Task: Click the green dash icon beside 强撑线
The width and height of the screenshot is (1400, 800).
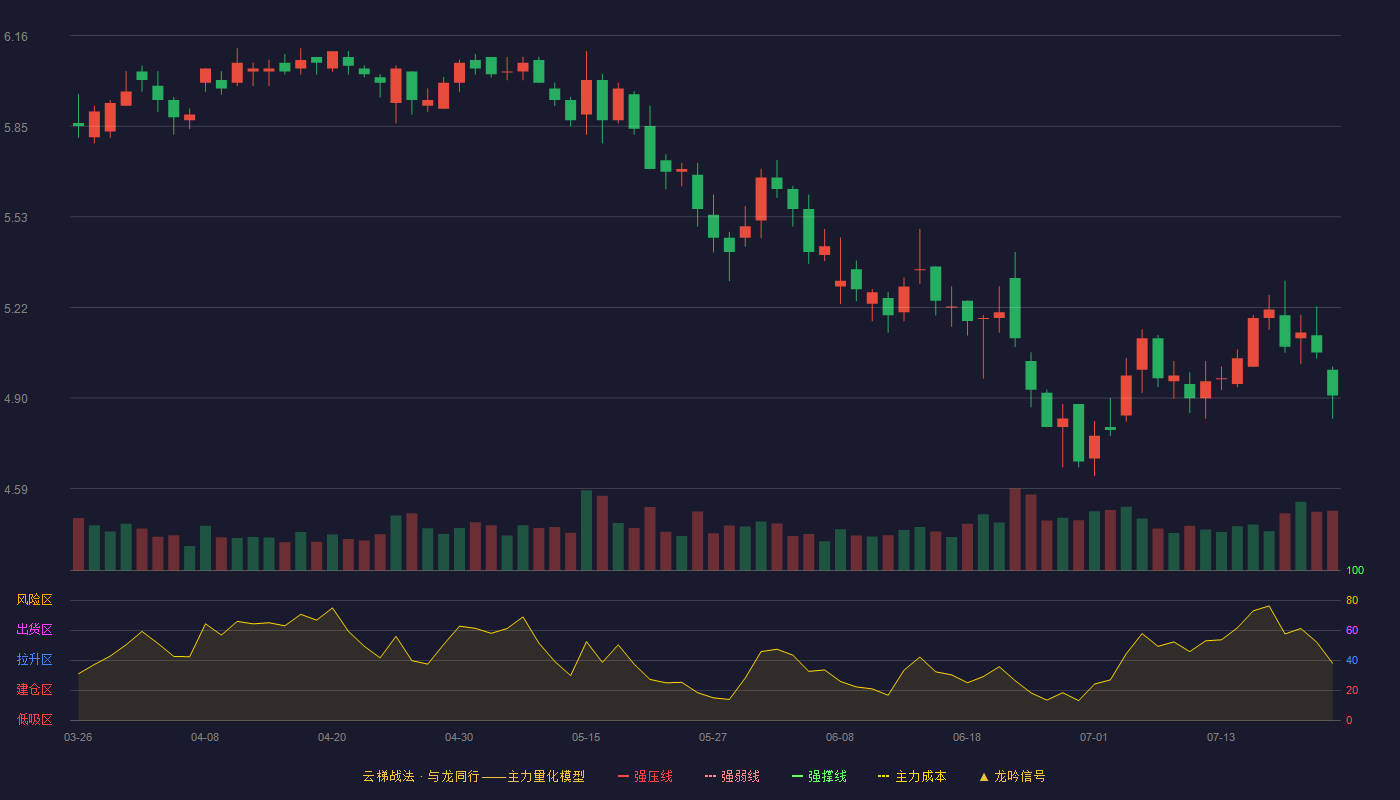Action: click(x=797, y=776)
